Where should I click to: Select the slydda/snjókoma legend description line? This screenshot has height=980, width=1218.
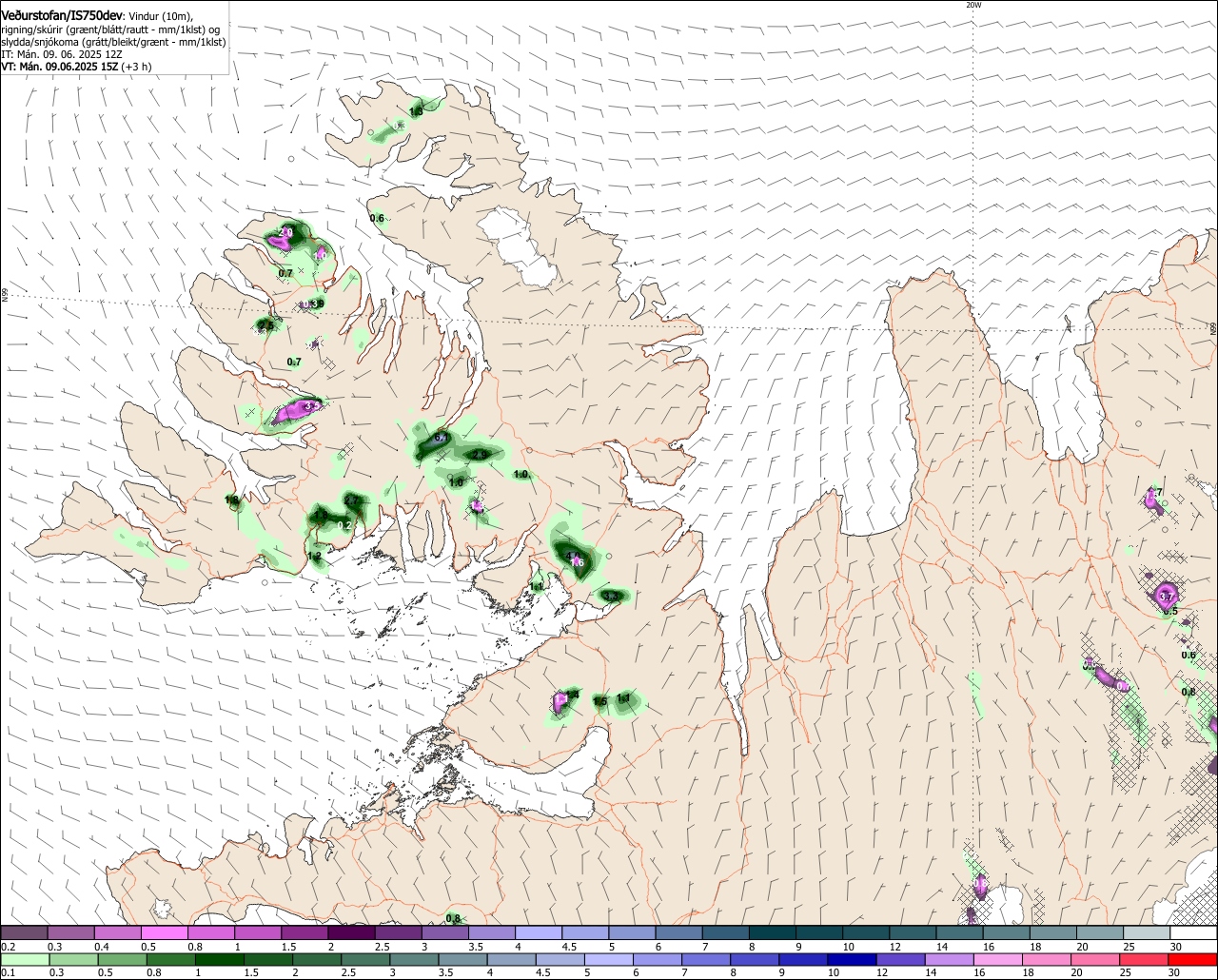113,42
